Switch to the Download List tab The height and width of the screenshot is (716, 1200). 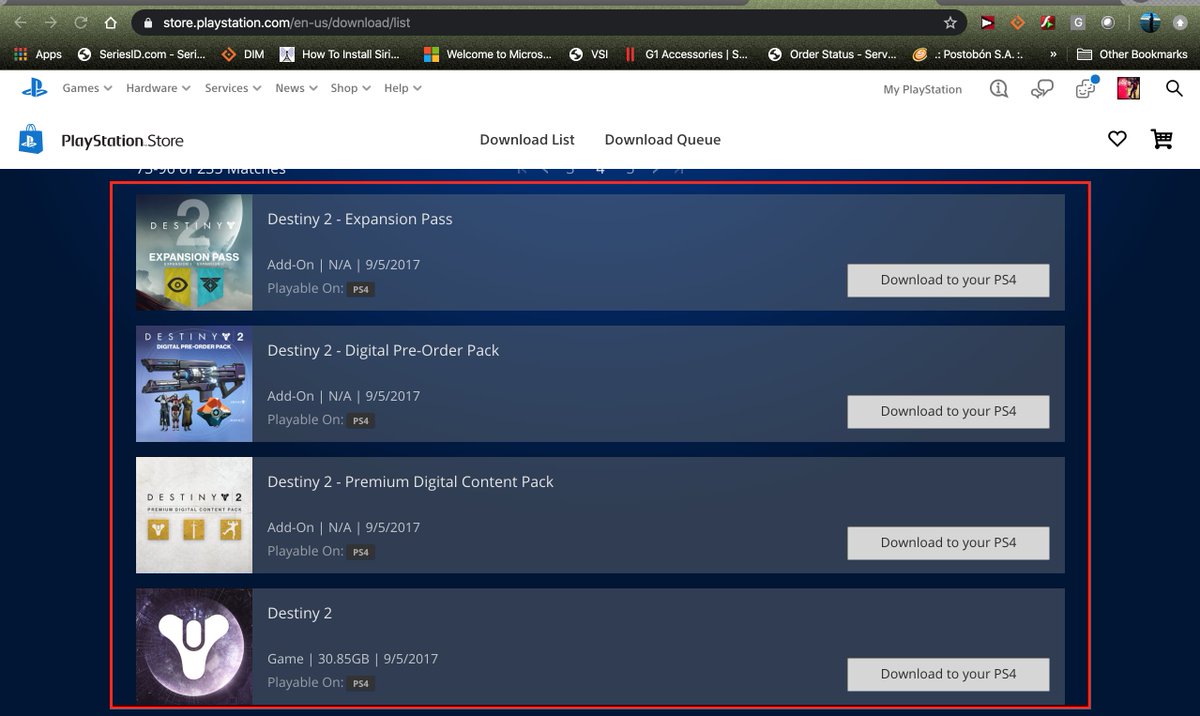point(527,140)
